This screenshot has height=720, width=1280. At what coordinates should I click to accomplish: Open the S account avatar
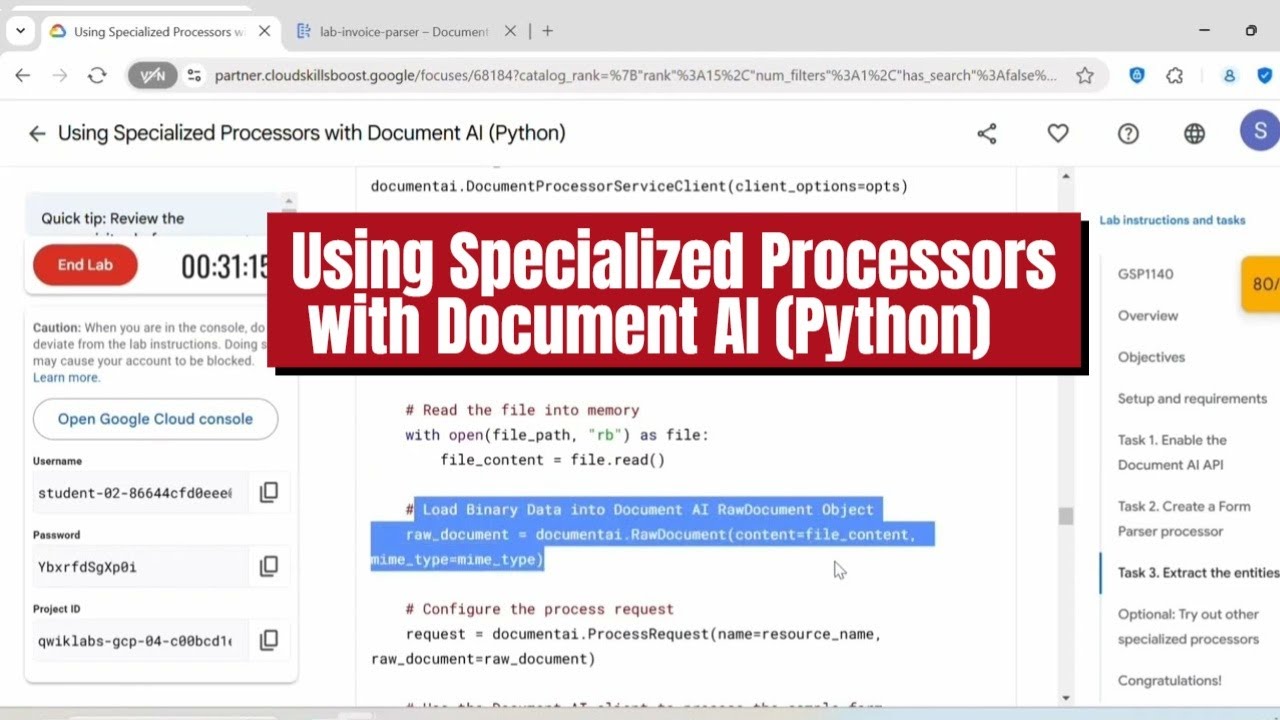(x=1260, y=131)
